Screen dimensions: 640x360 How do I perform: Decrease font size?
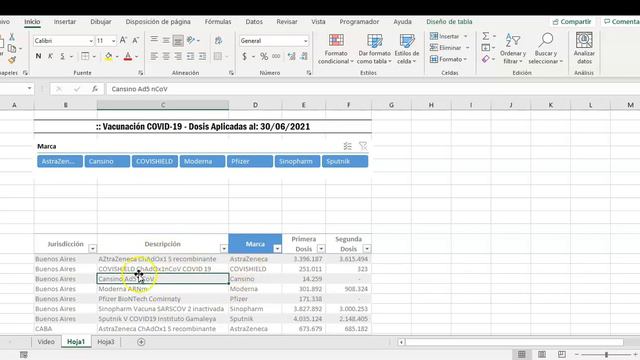point(136,40)
